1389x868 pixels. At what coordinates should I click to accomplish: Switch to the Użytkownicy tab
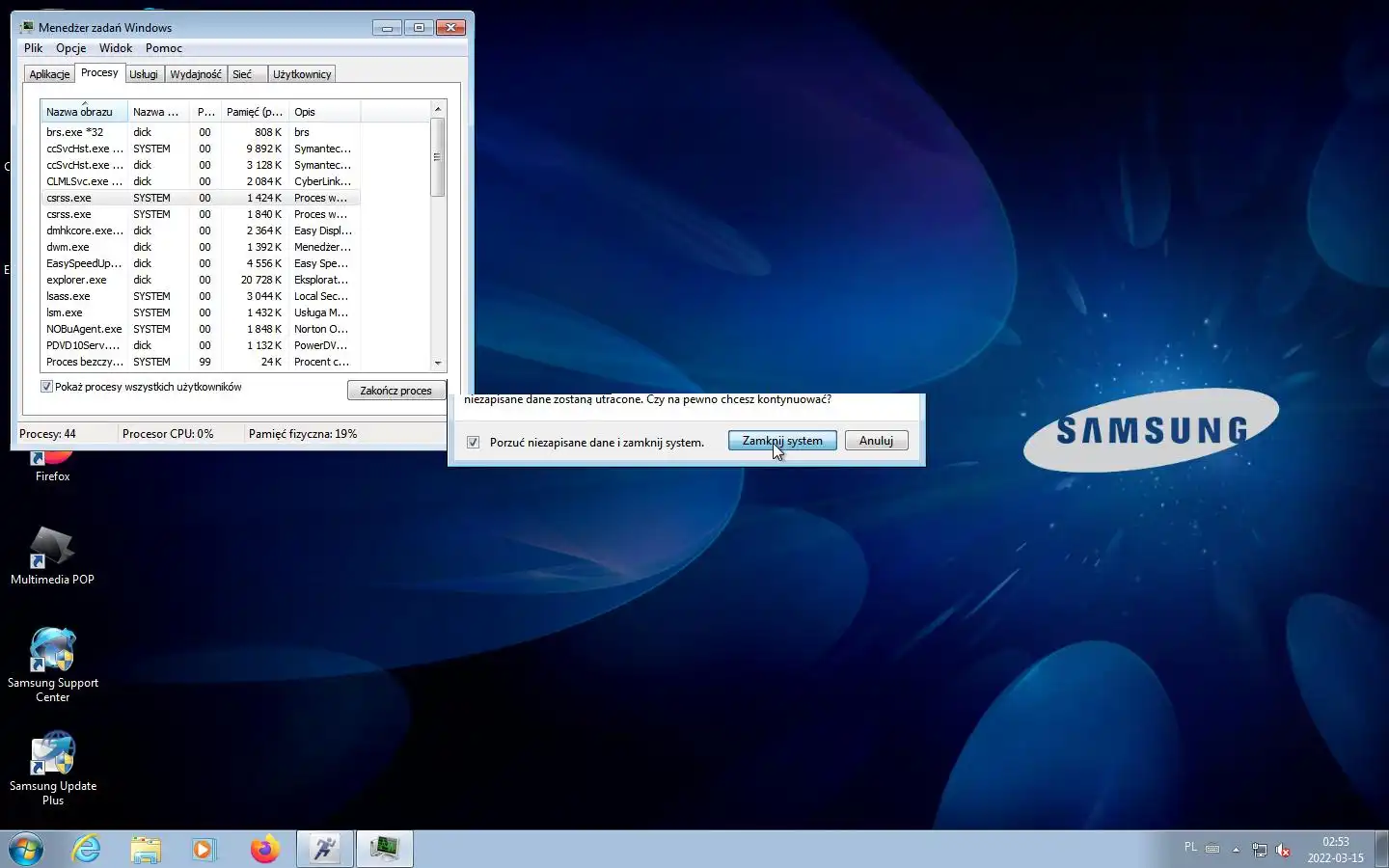(x=302, y=74)
